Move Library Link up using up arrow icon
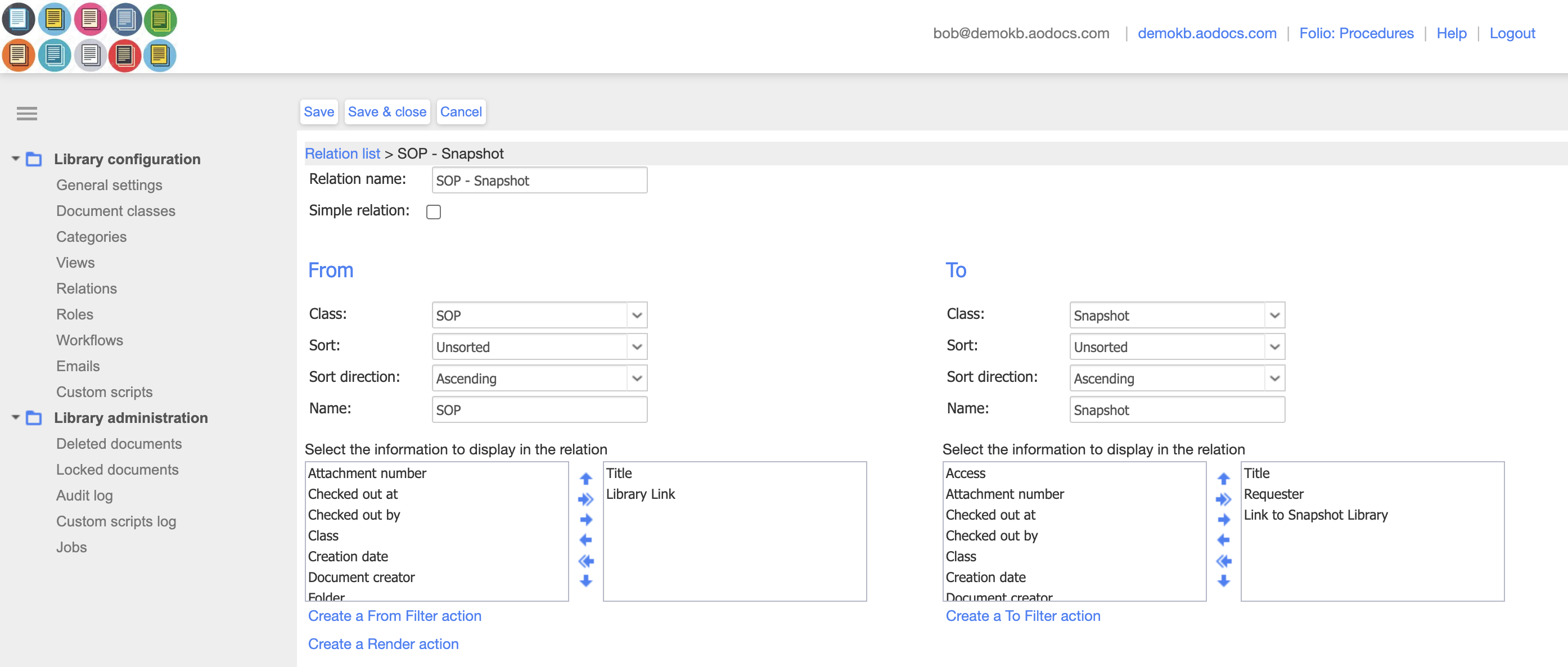The height and width of the screenshot is (667, 1568). point(585,479)
